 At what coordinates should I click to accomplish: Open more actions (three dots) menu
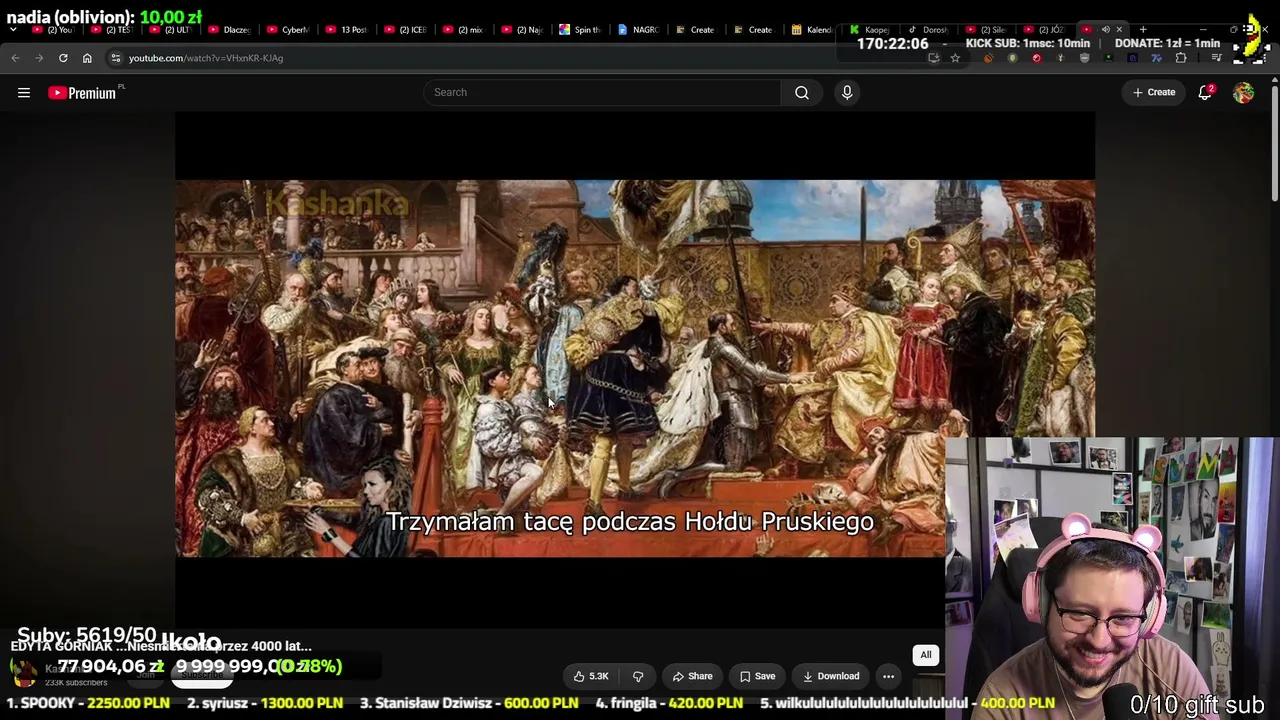(888, 676)
